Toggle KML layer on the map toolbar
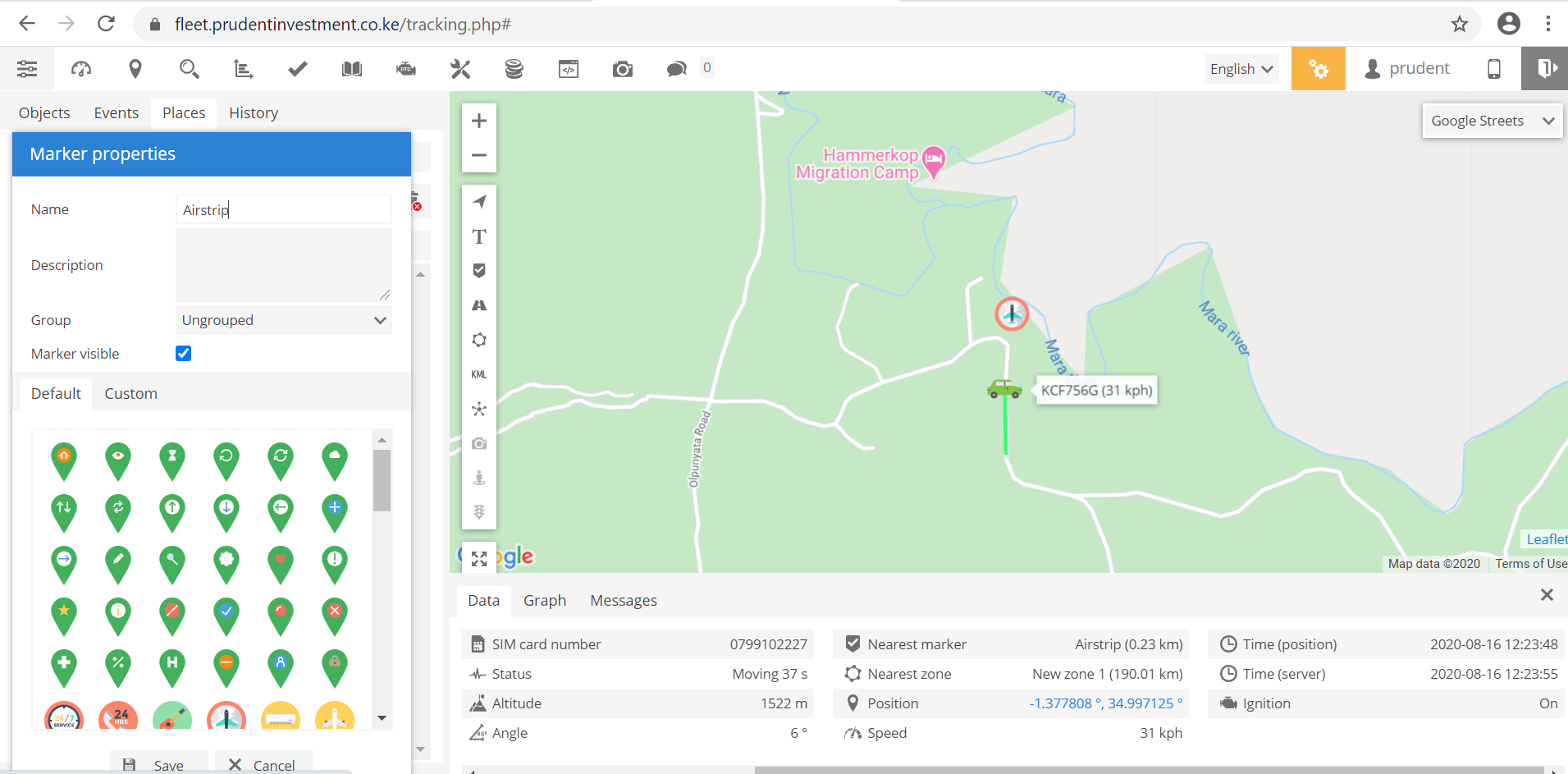This screenshot has height=774, width=1568. [x=479, y=374]
